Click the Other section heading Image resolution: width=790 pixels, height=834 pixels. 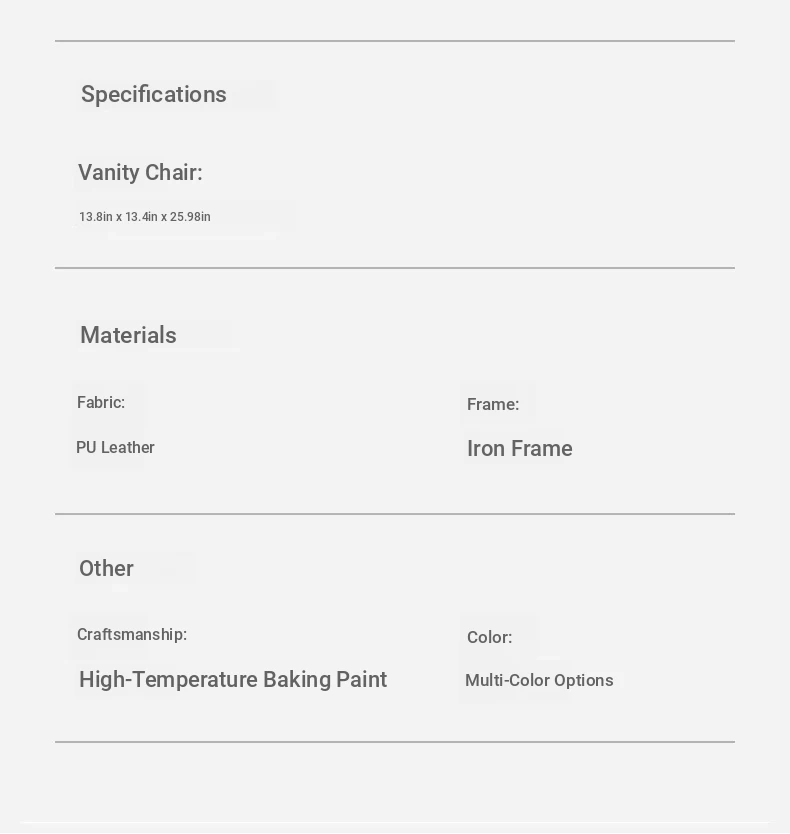click(x=106, y=569)
